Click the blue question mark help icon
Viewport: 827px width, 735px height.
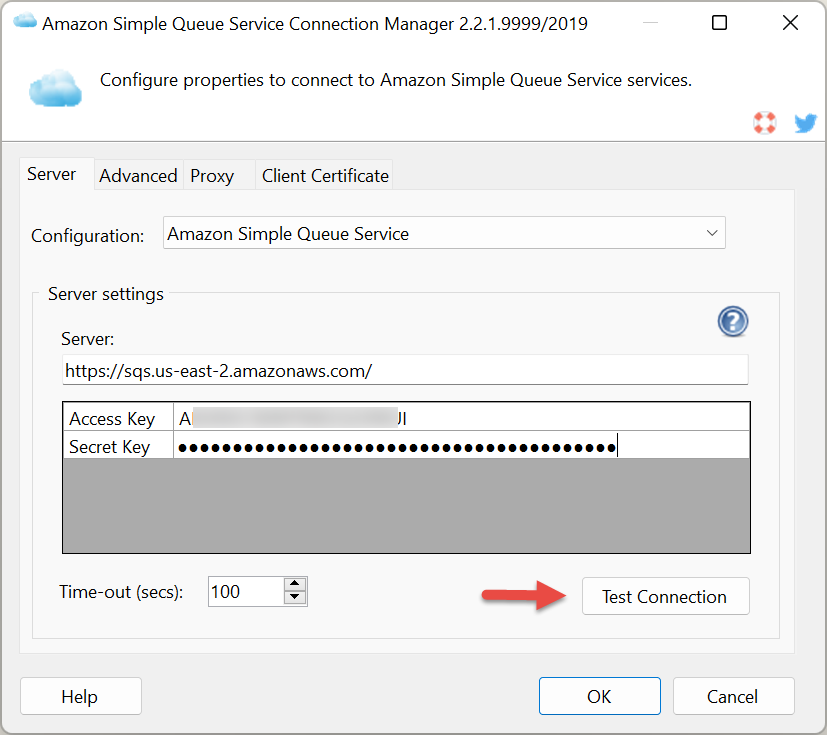coord(733,321)
